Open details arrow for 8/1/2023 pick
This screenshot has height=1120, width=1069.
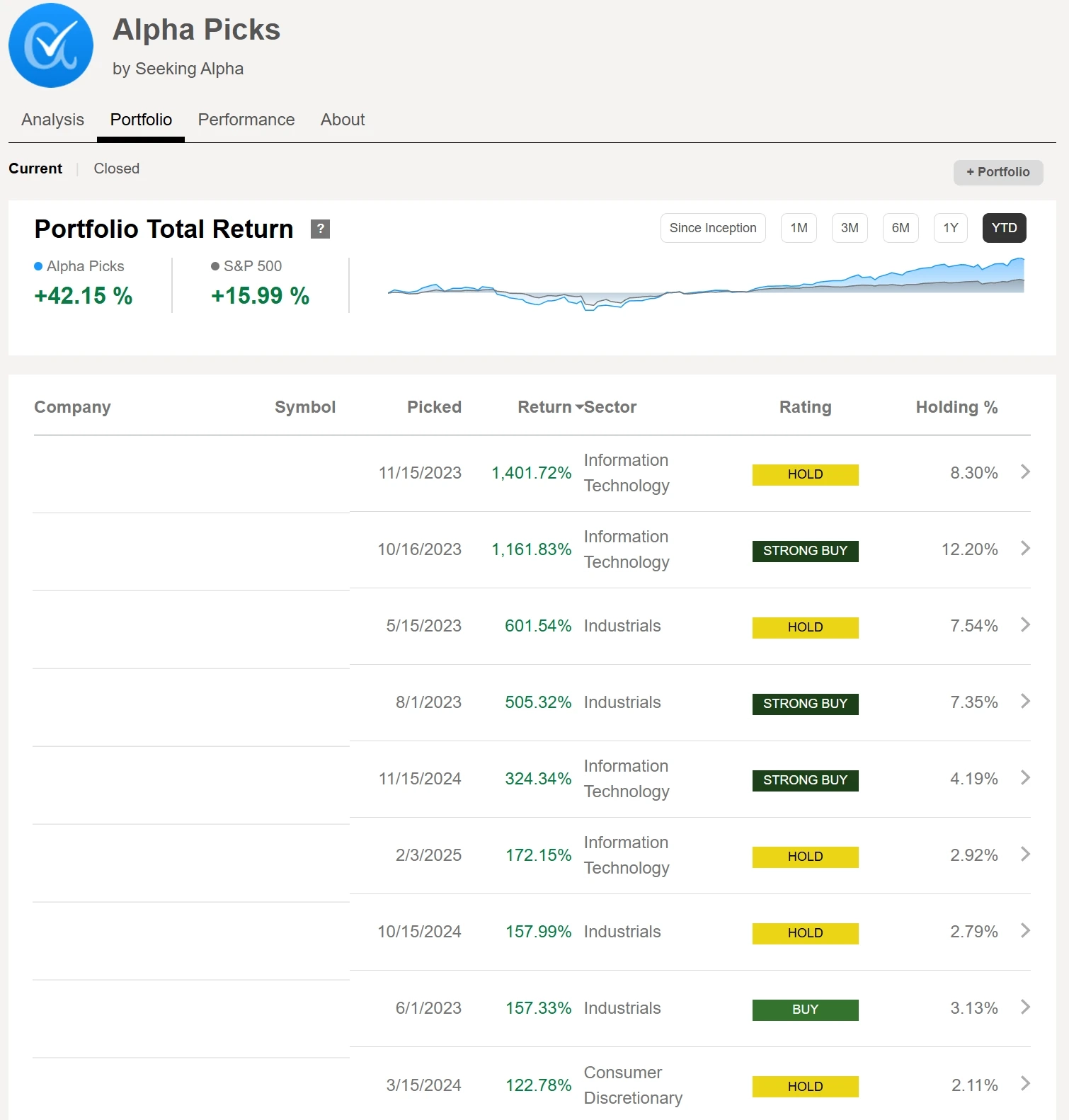coord(1024,702)
